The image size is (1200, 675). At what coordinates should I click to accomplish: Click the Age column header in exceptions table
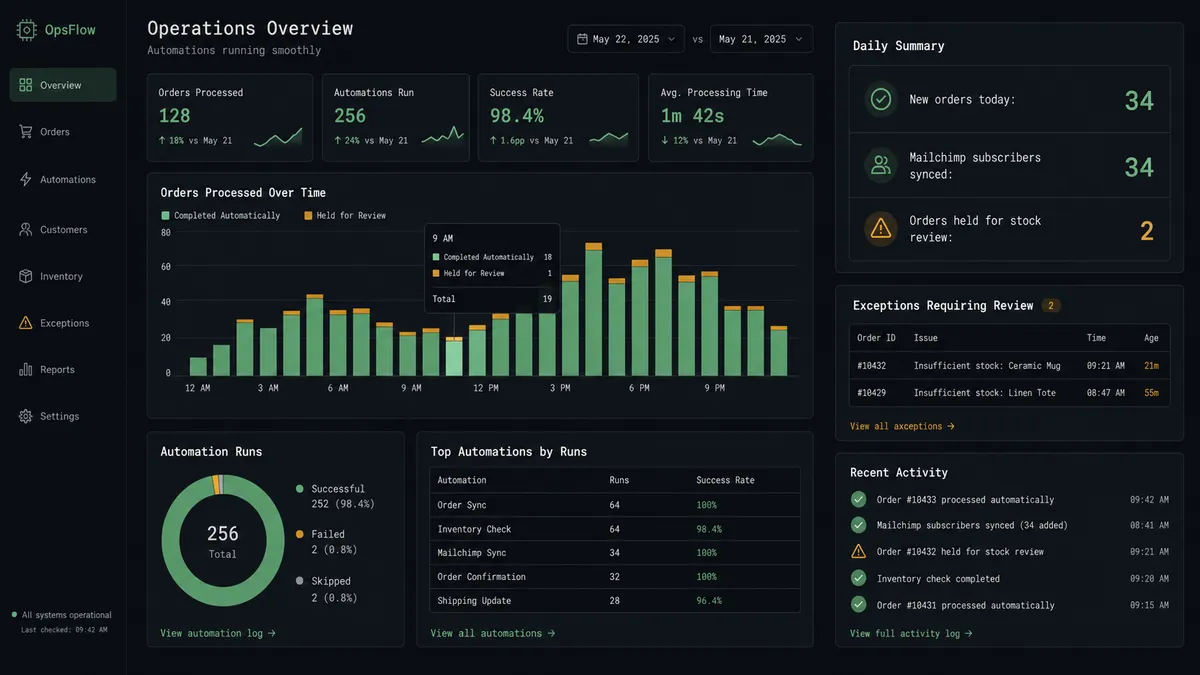pyautogui.click(x=1152, y=338)
